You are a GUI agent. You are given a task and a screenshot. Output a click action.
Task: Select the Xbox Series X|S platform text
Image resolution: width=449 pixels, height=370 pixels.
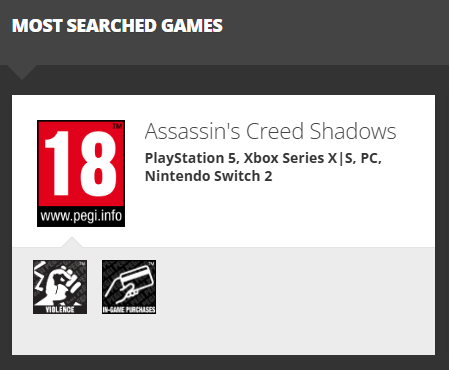coord(300,158)
